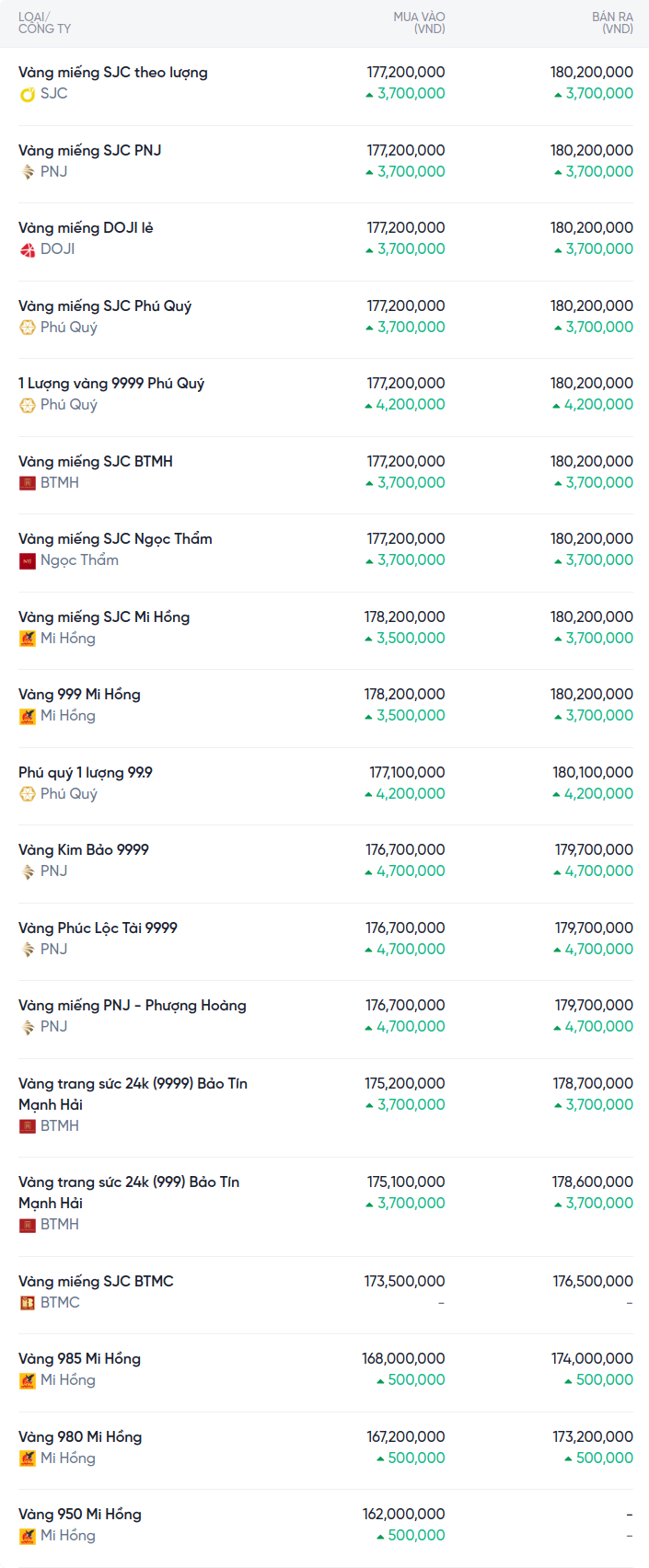Click Vàng 985 Mi Hồng buy price 168,000,000

tap(403, 1359)
